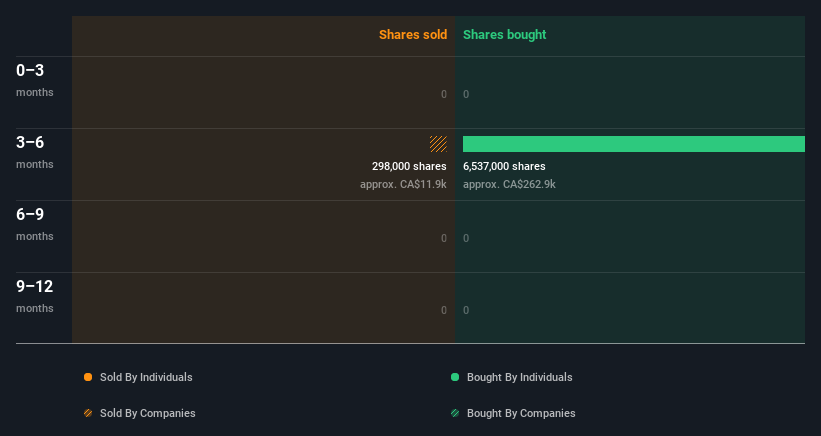821x436 pixels.
Task: Click the shares bought zero in 9–12 months row
Action: 466,310
